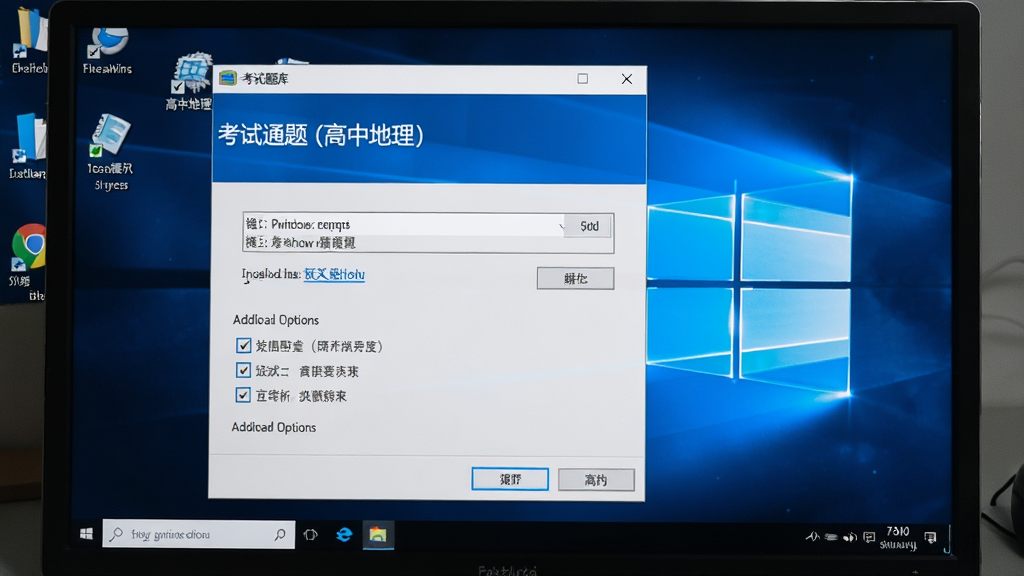Click the 考试通题 (高中地理) heading
This screenshot has width=1024, height=576.
coord(321,135)
